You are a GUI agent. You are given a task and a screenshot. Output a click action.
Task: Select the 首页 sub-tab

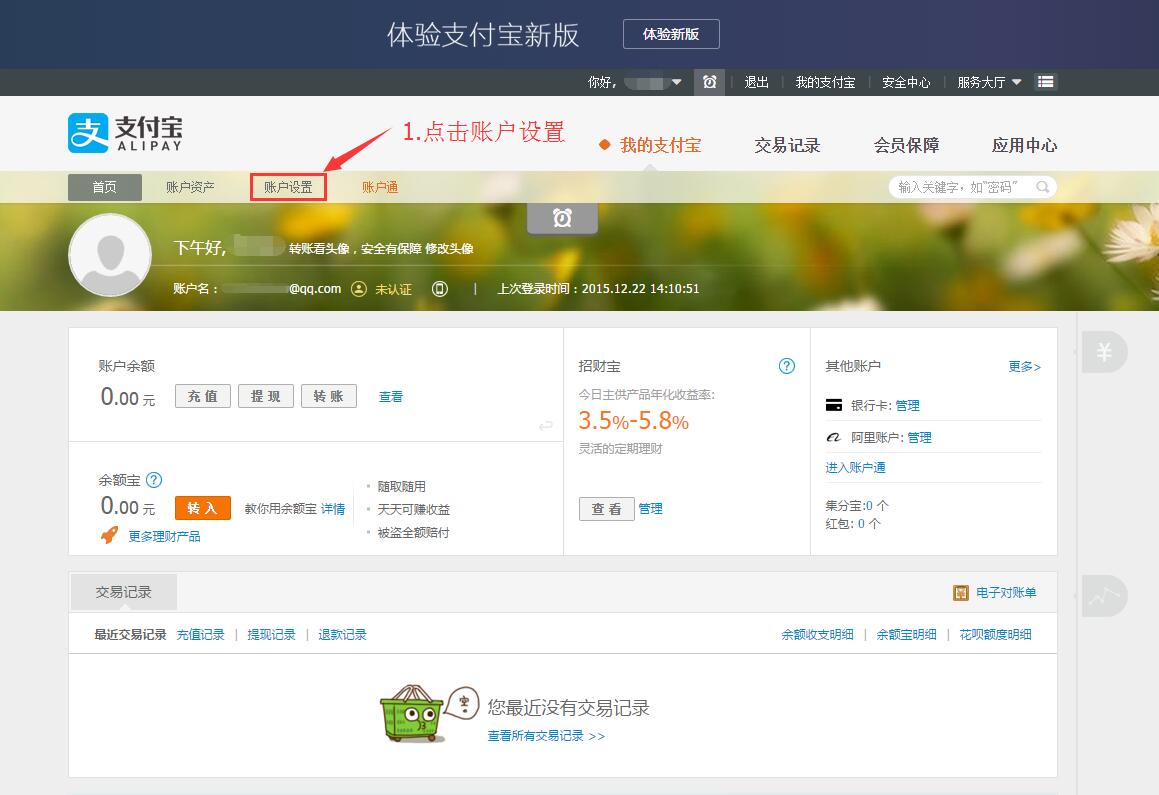pyautogui.click(x=105, y=187)
